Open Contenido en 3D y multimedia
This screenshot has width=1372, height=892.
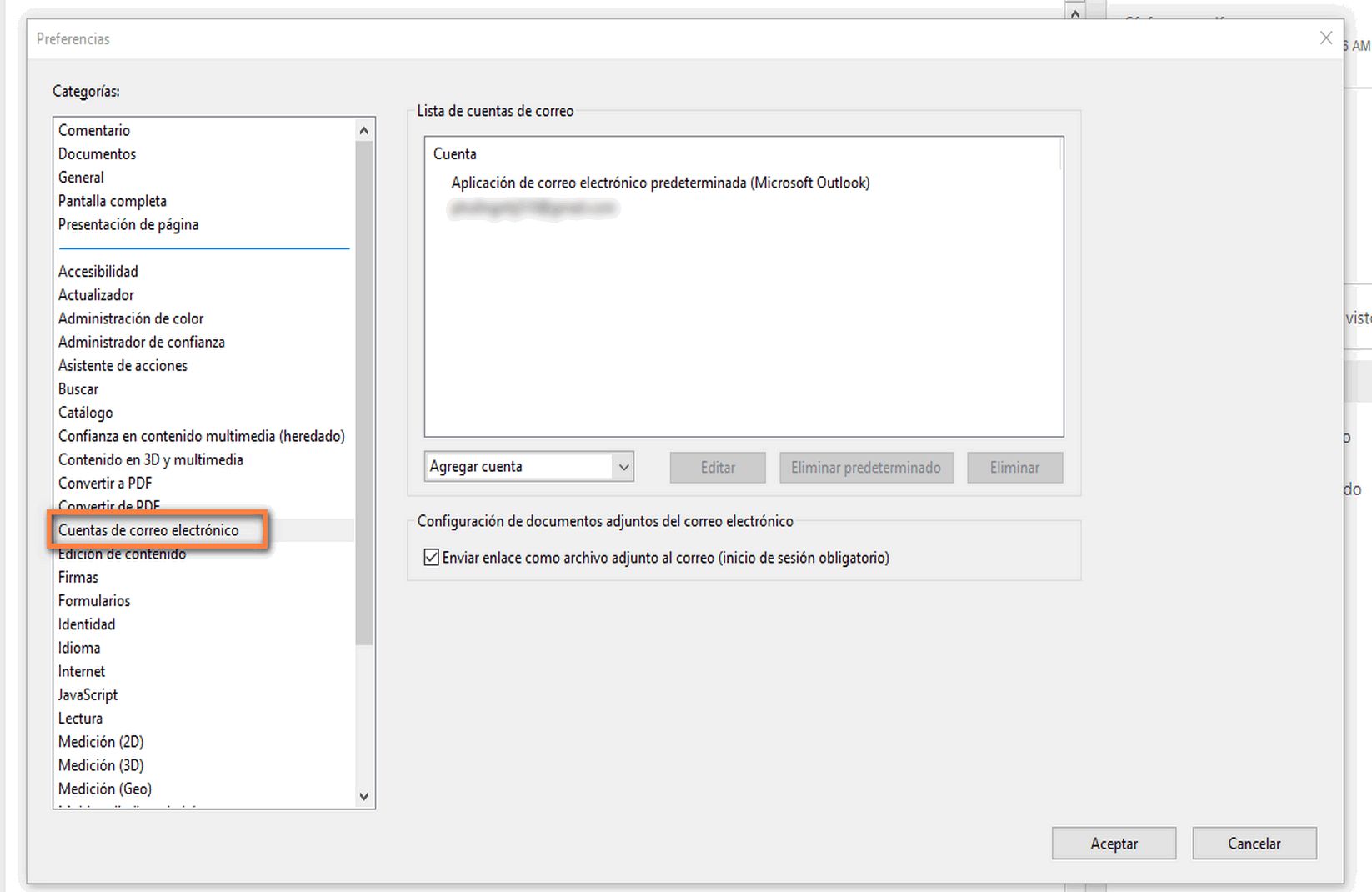coord(151,459)
